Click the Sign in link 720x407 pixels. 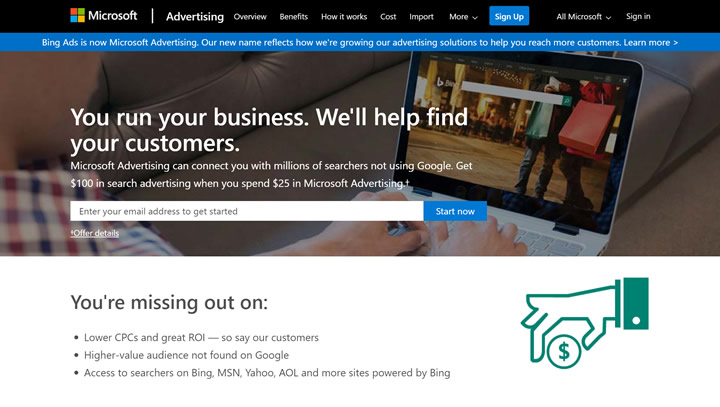(x=638, y=16)
